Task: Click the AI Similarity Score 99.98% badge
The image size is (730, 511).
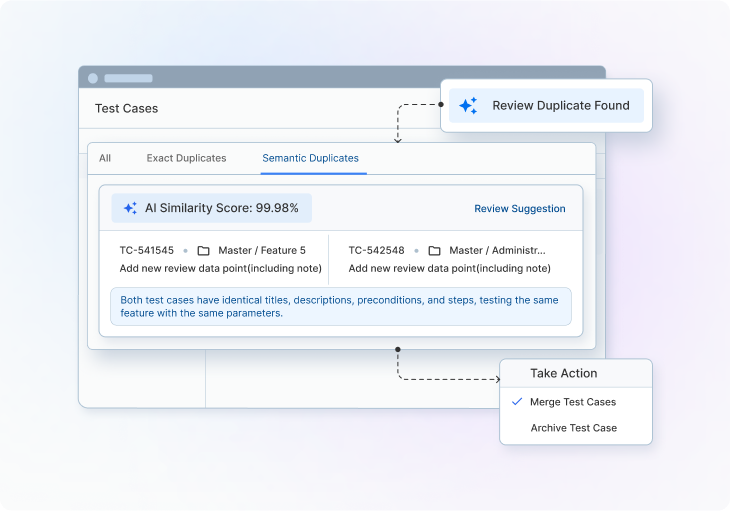Action: point(211,208)
